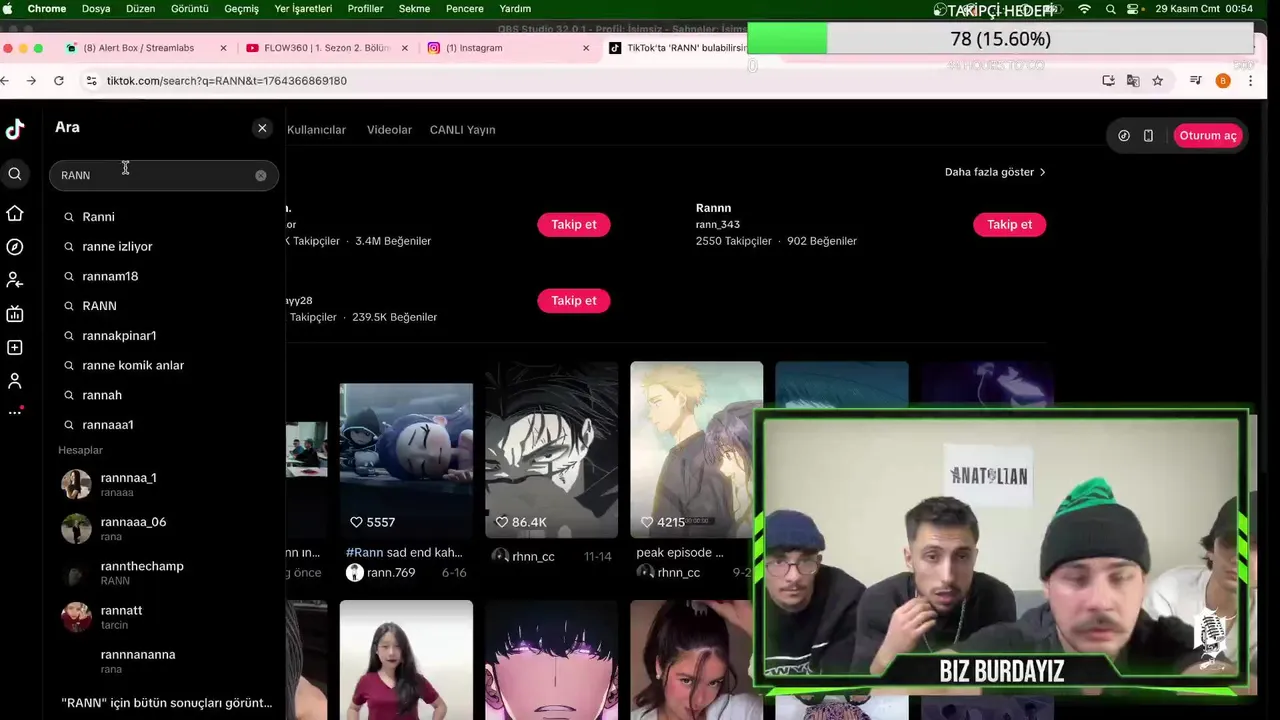Open rann_343 username link

(x=718, y=225)
